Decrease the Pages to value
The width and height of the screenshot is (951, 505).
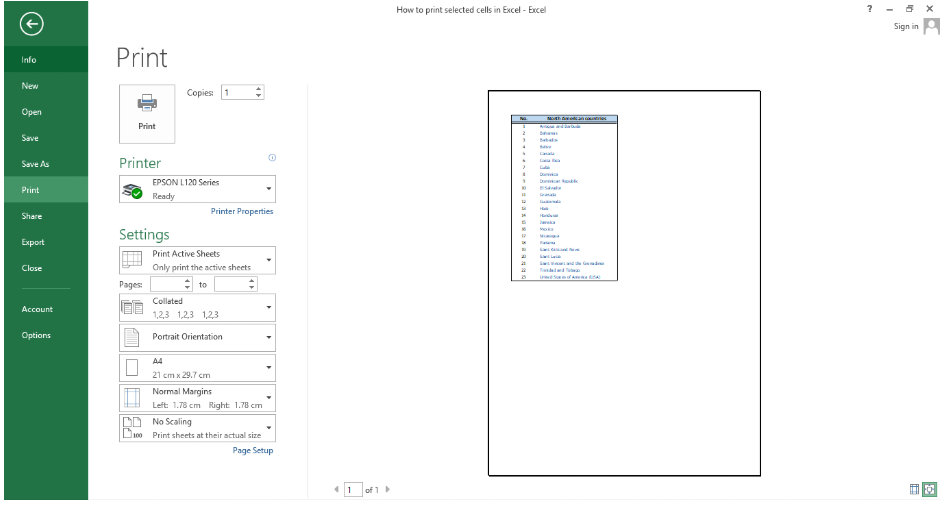tap(251, 287)
